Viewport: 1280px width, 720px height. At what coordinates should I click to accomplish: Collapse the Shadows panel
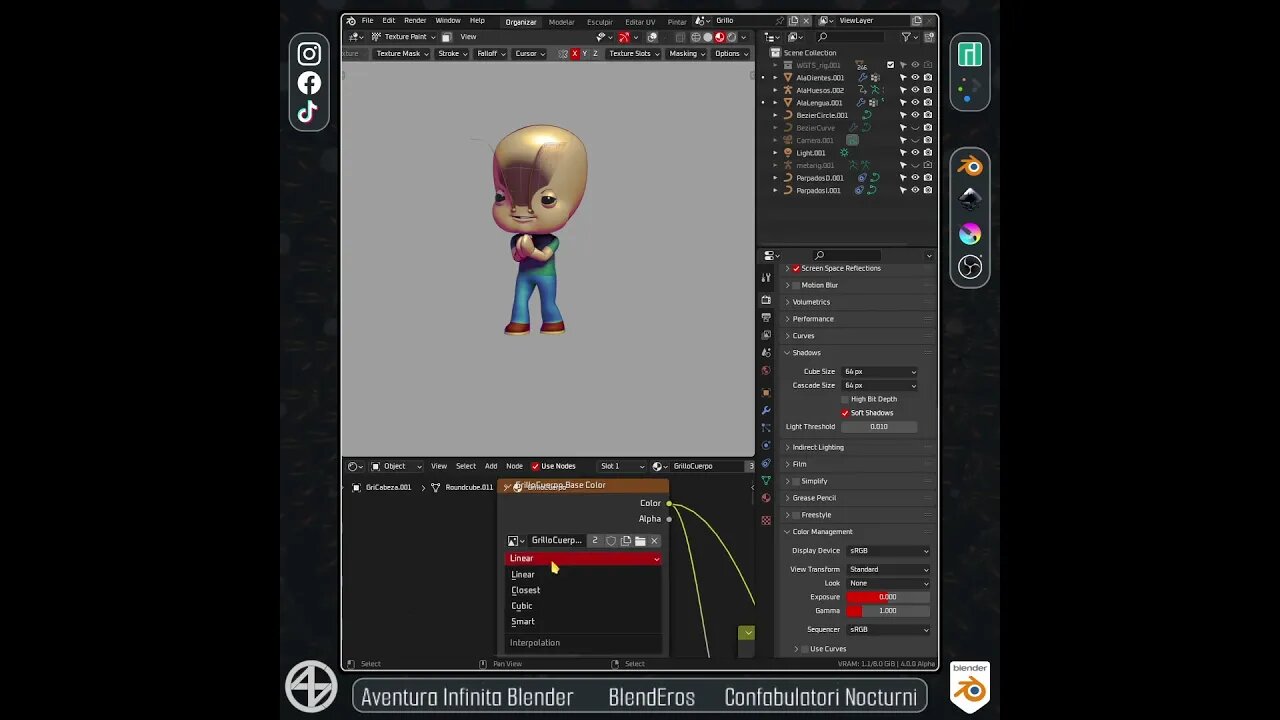coord(806,352)
